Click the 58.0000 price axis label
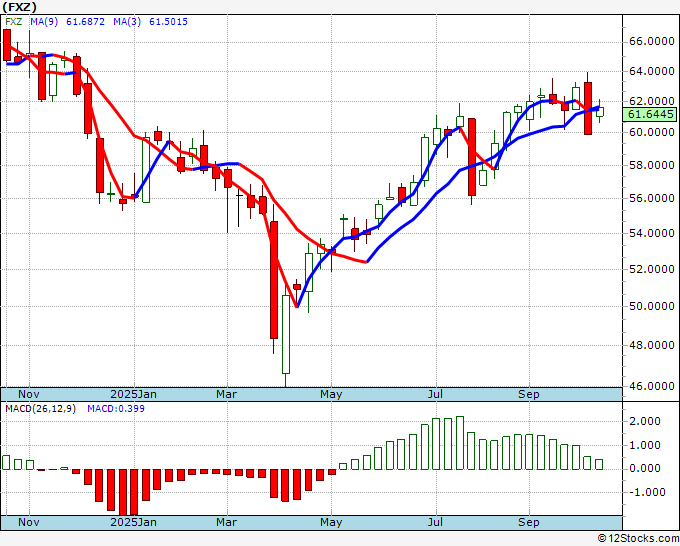 pos(651,165)
